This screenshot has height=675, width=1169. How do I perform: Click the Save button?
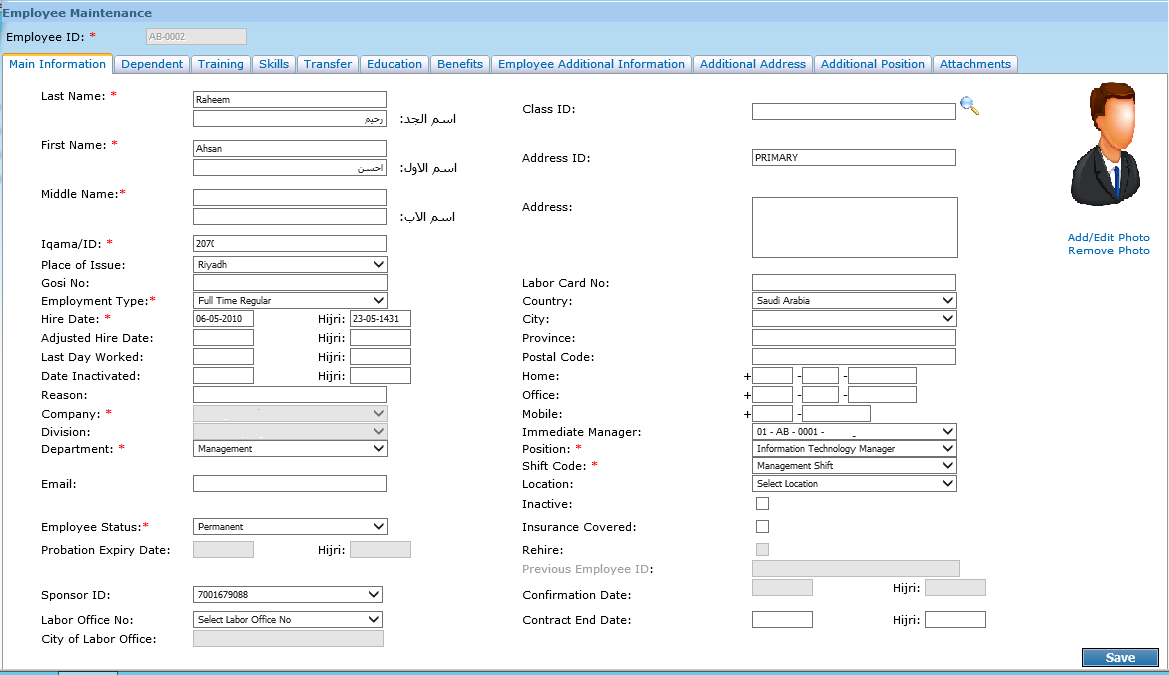click(1119, 658)
